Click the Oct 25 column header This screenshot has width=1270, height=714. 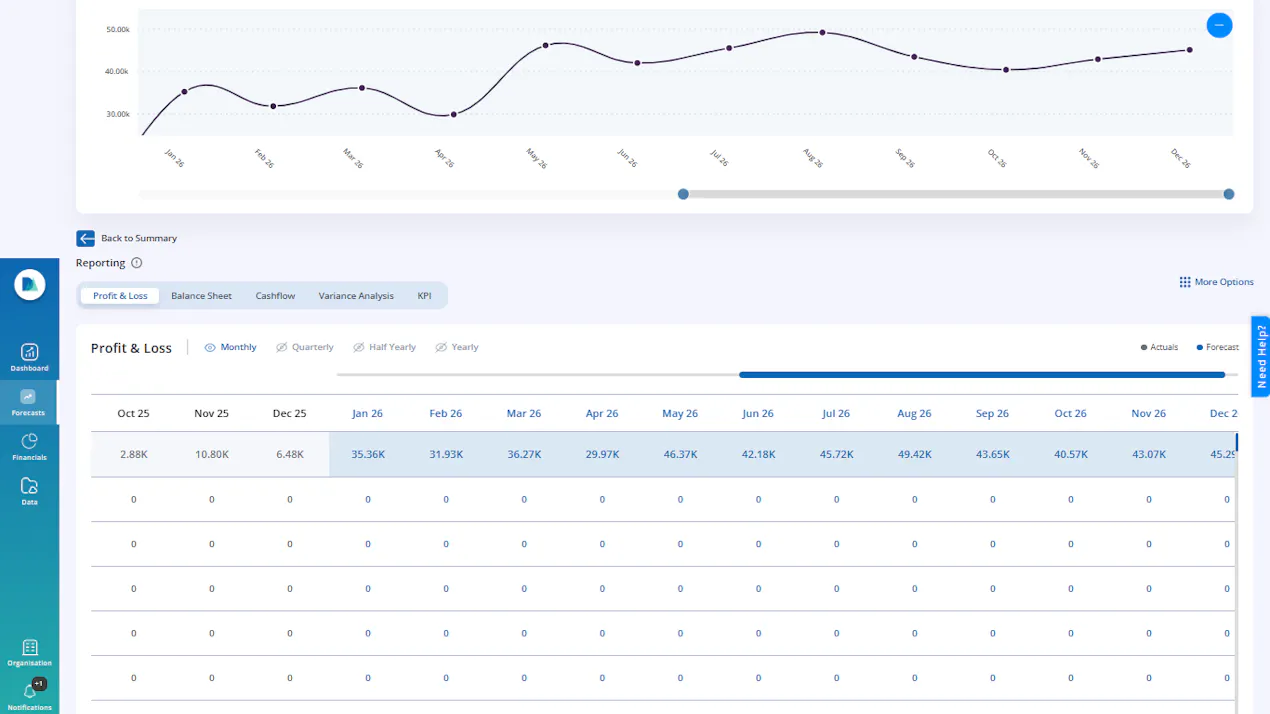(x=133, y=413)
